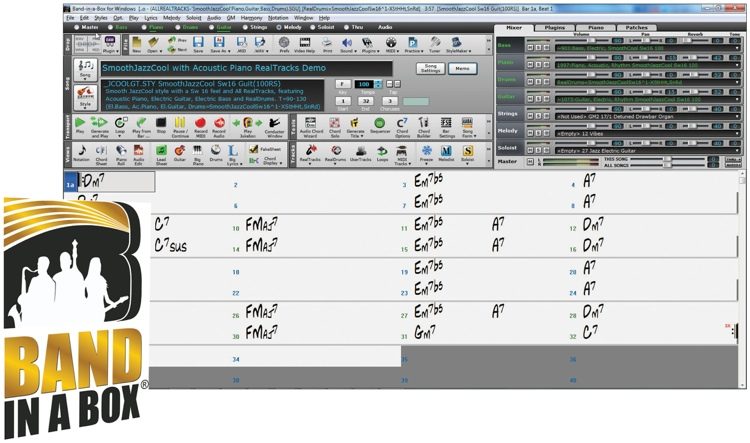Click the Key F button
The image size is (750, 443).
coord(342,84)
